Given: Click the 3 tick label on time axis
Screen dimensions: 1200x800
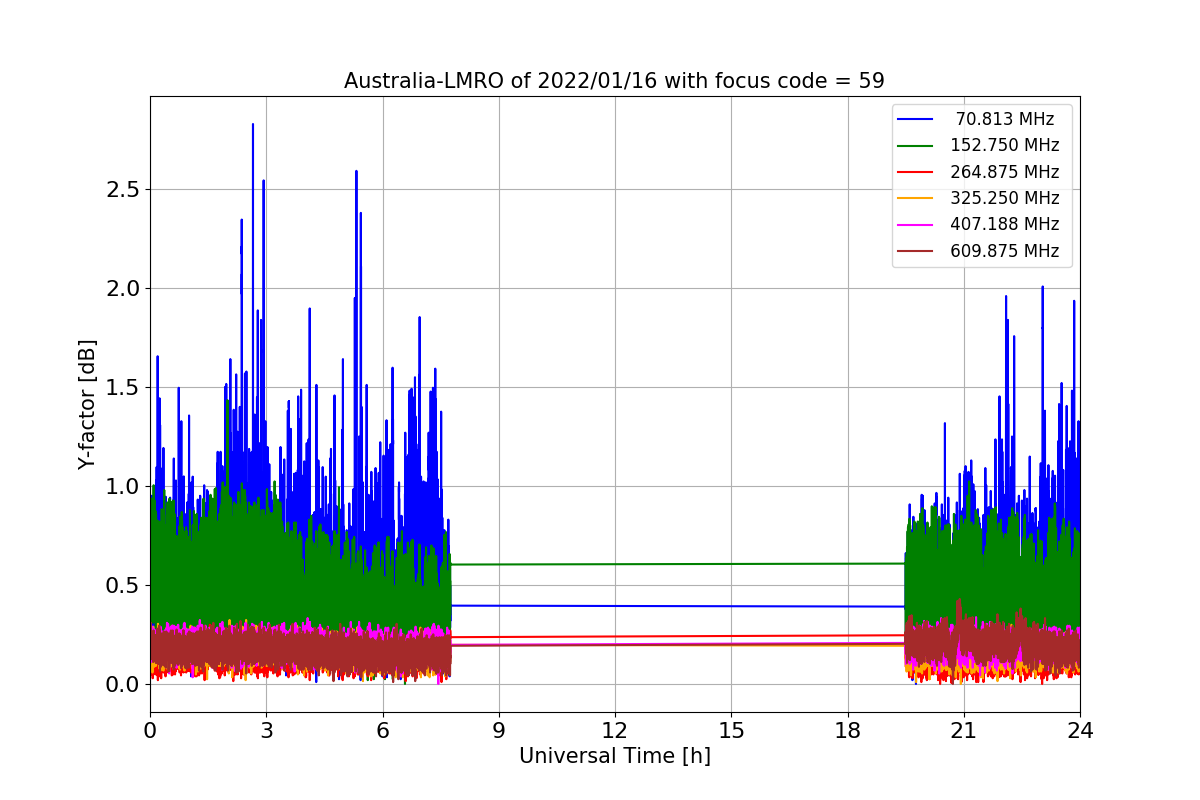Looking at the screenshot, I should click(266, 730).
